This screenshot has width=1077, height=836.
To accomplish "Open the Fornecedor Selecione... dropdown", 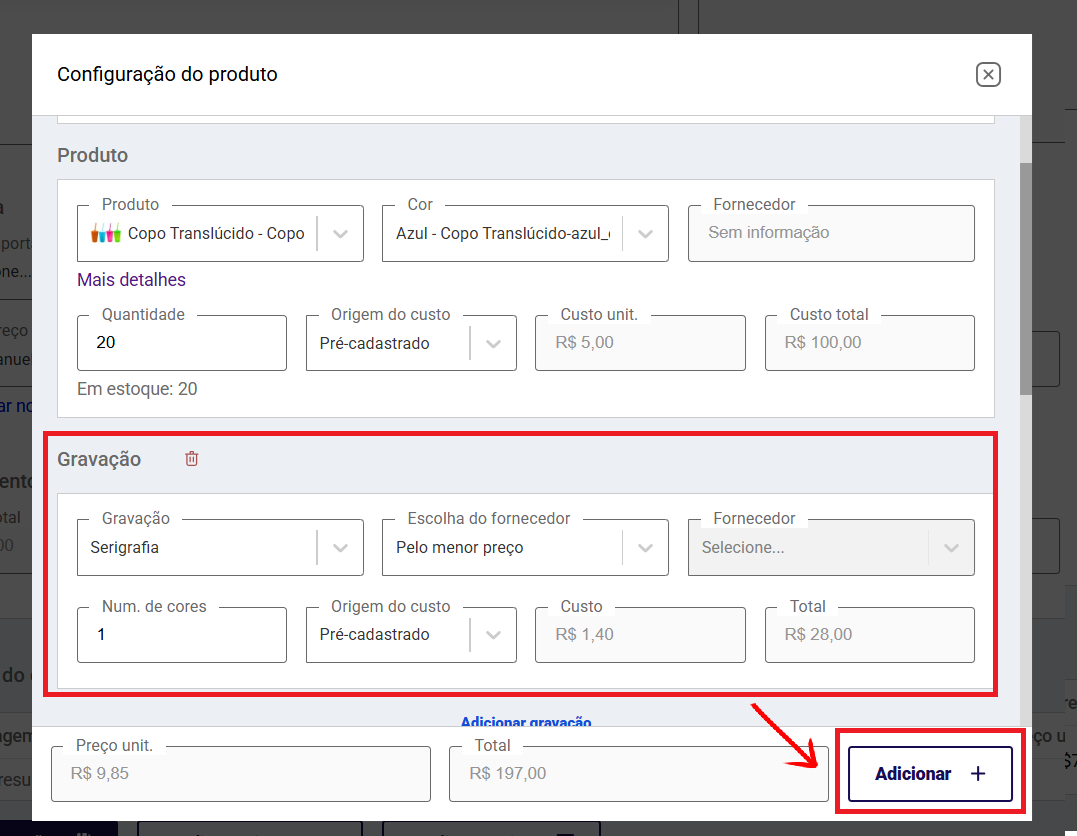I will [x=831, y=547].
